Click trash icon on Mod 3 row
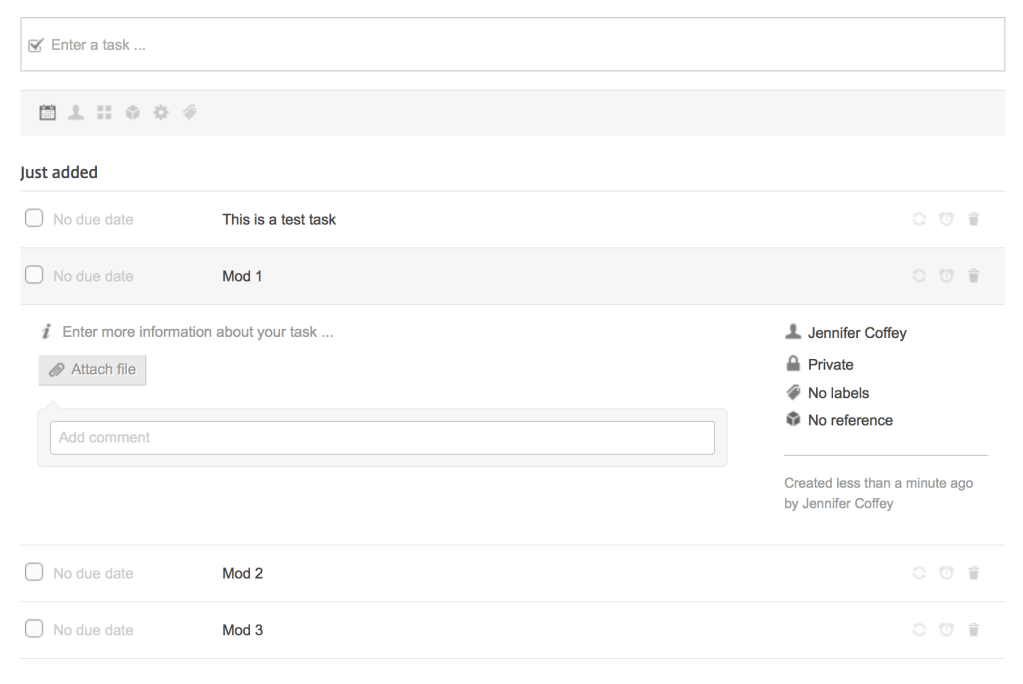 coord(973,630)
